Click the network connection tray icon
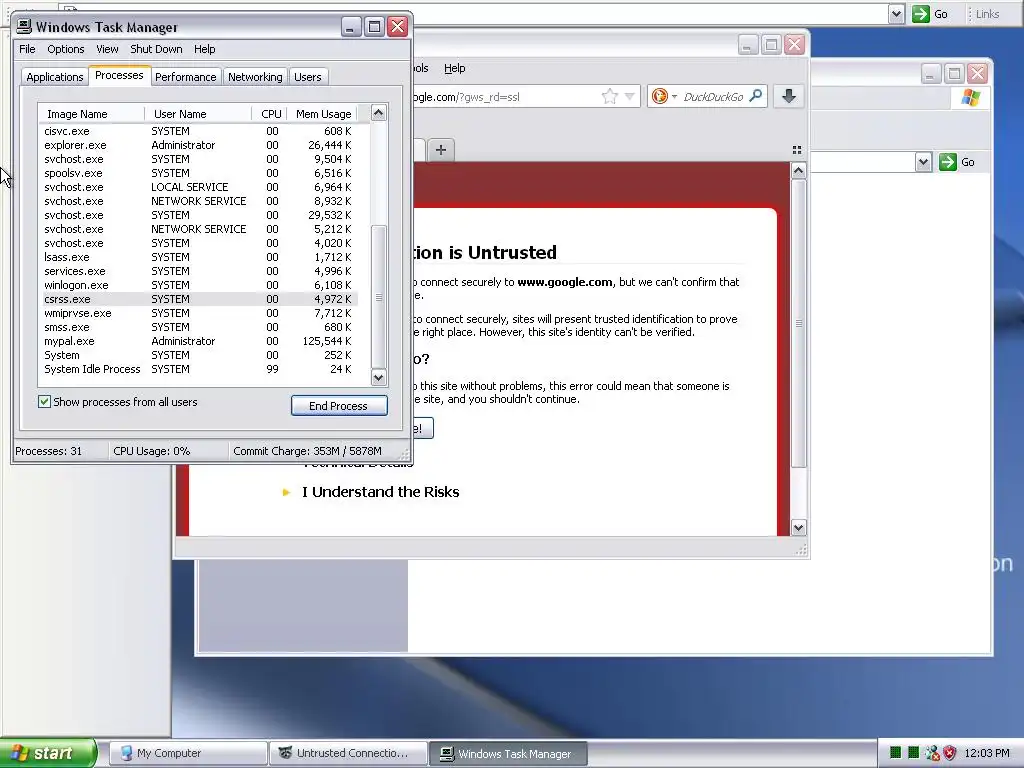 [x=932, y=753]
